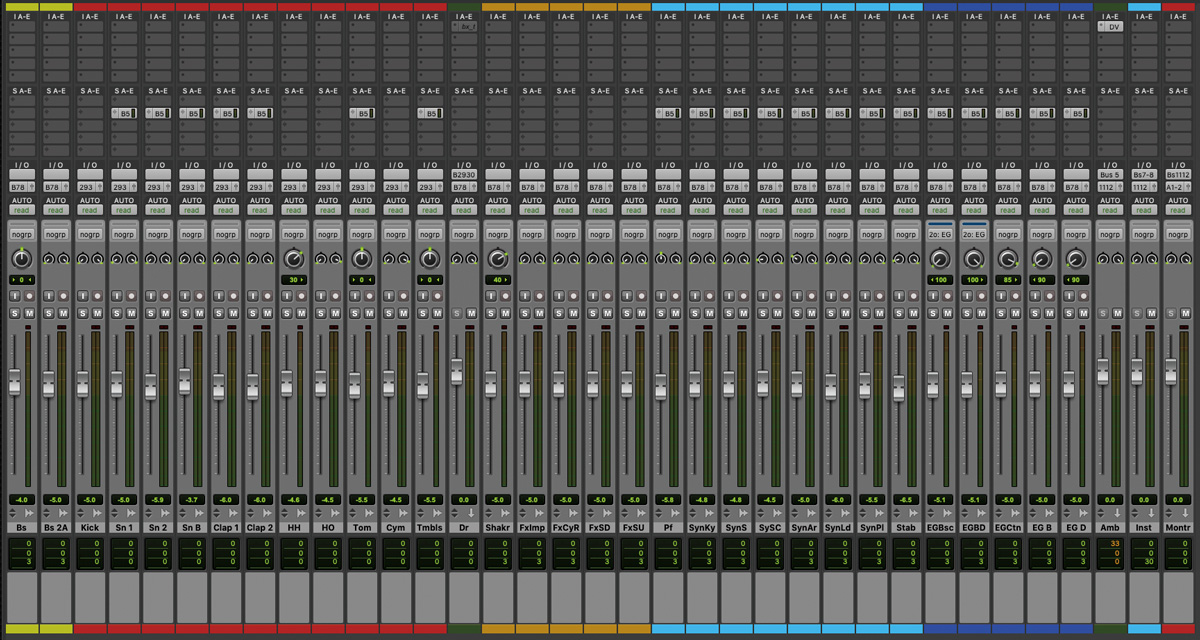The image size is (1200, 640).
Task: Open the B5 send on Tom track
Action: (x=362, y=113)
